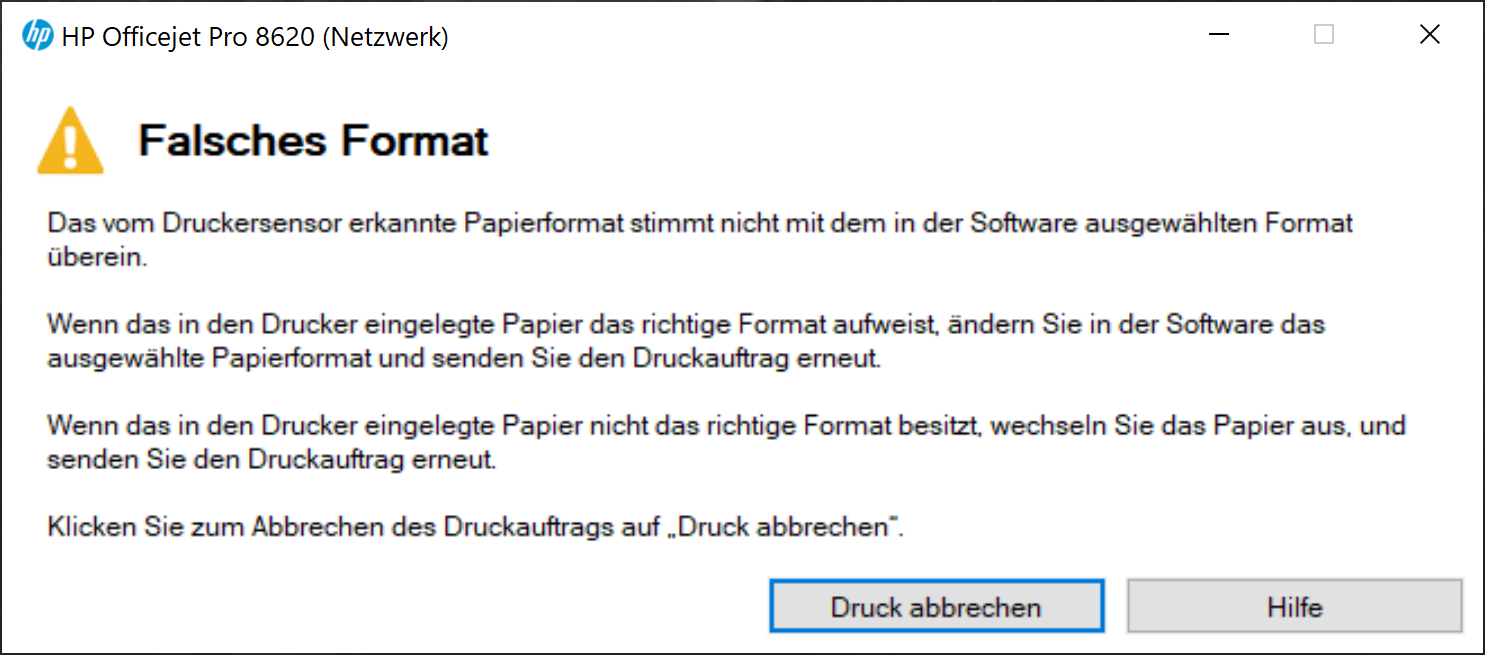Click the title text HP Officejet Pro 8620 (Netzwerk)
1485x655 pixels.
click(x=255, y=38)
